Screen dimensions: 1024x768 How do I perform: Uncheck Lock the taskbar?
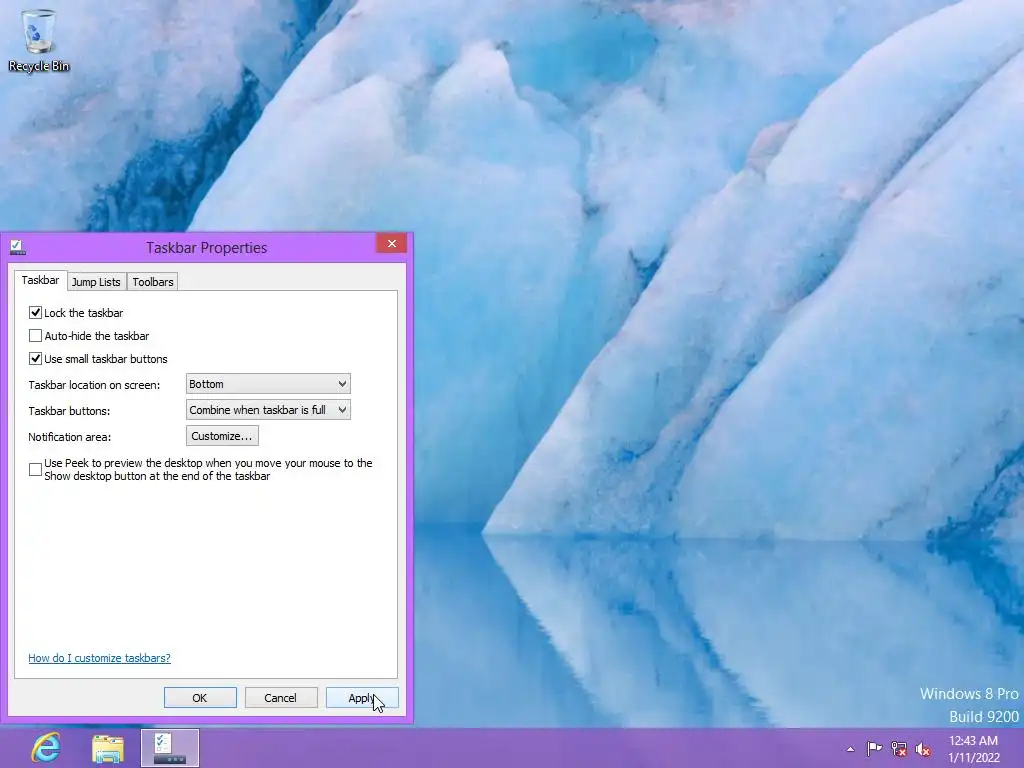click(x=35, y=313)
